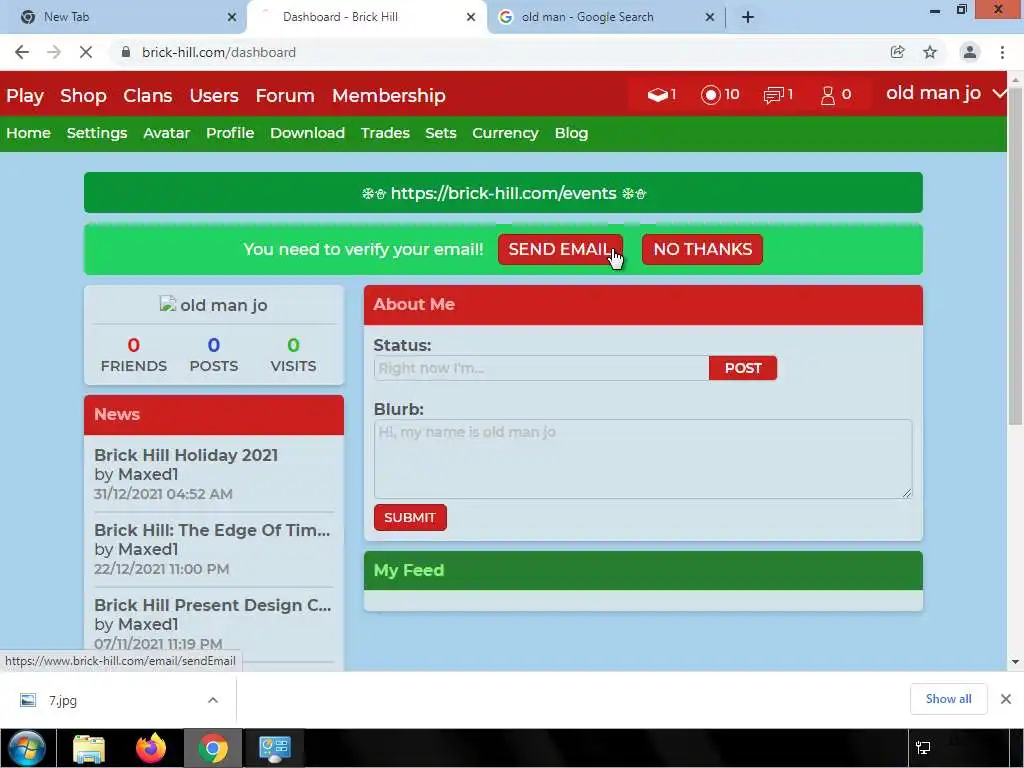This screenshot has width=1024, height=768.
Task: Open the Shop page
Action: (83, 95)
